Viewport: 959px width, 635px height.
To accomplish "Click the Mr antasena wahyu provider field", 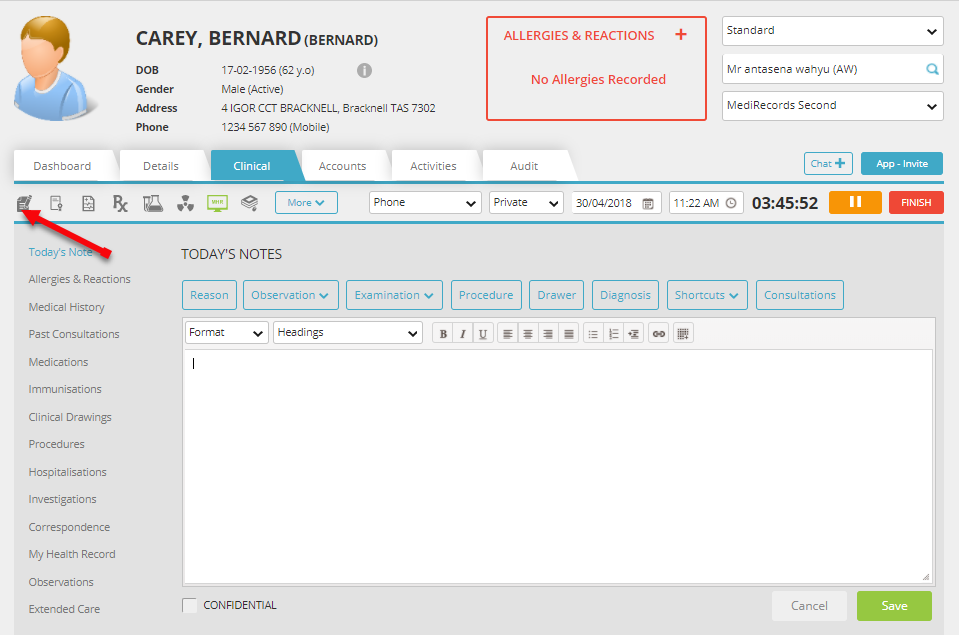I will click(x=832, y=69).
